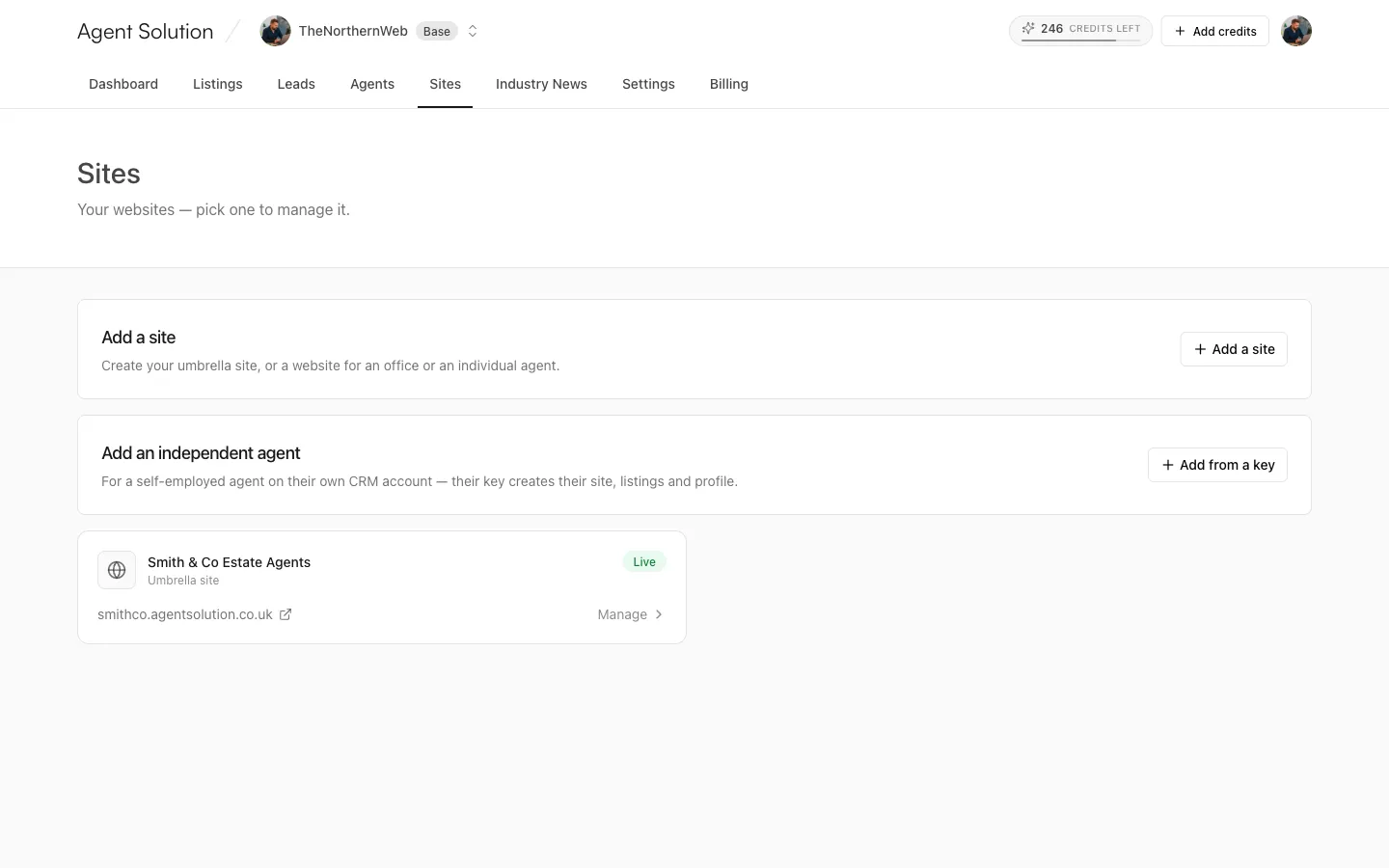Click the Add a site card heading
1389x868 pixels.
tap(139, 338)
